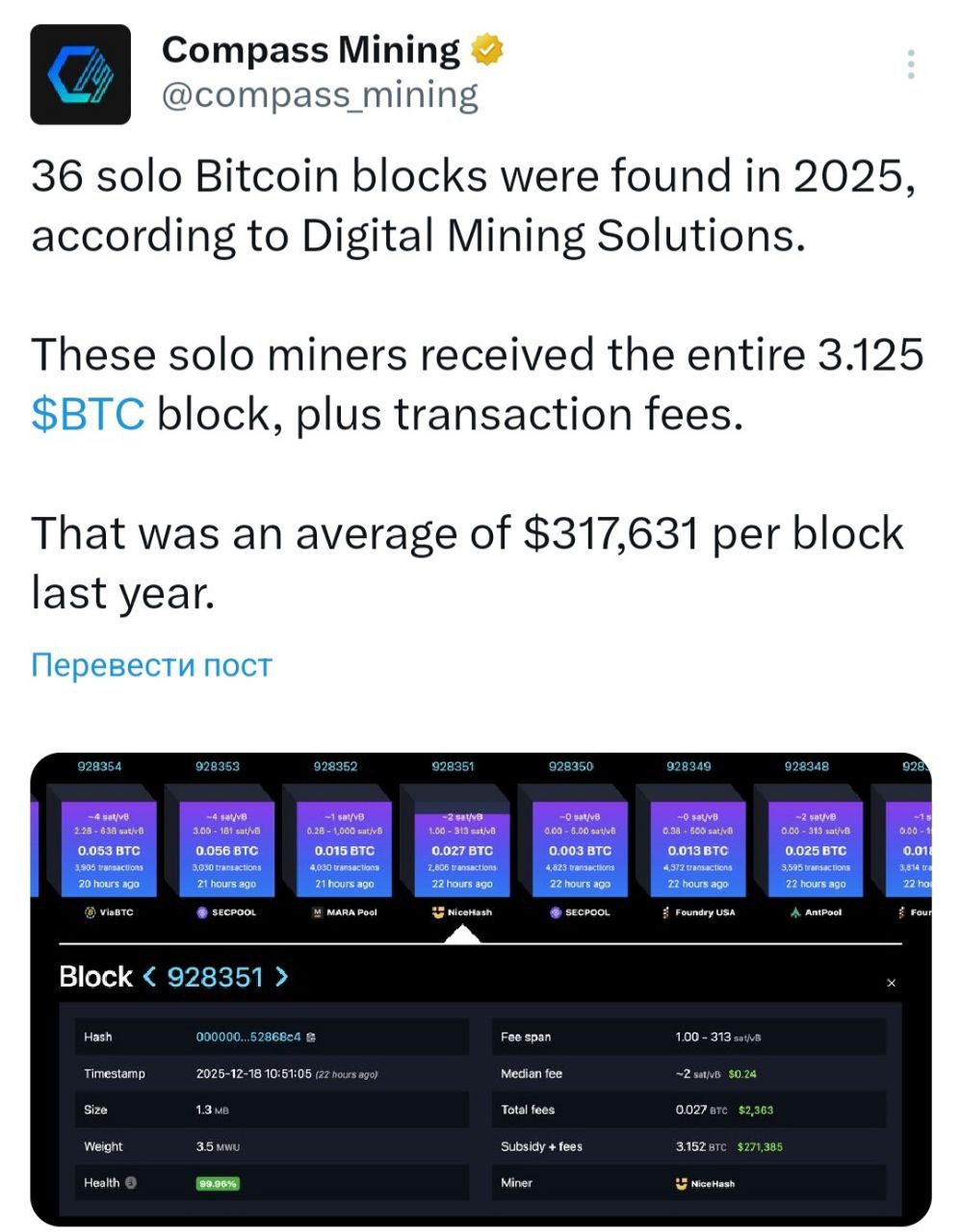Click the green 99.96% health indicator
This screenshot has height=1232, width=961.
click(218, 1184)
